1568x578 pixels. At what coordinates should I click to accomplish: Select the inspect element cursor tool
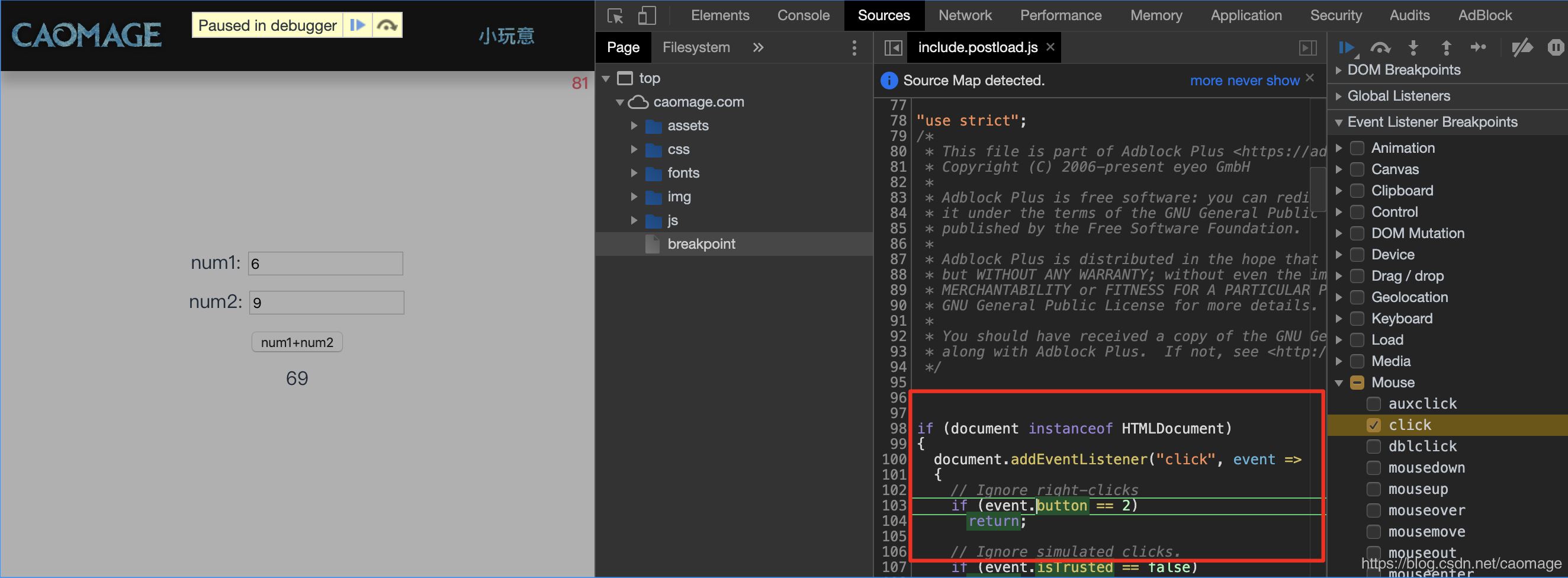click(x=614, y=16)
